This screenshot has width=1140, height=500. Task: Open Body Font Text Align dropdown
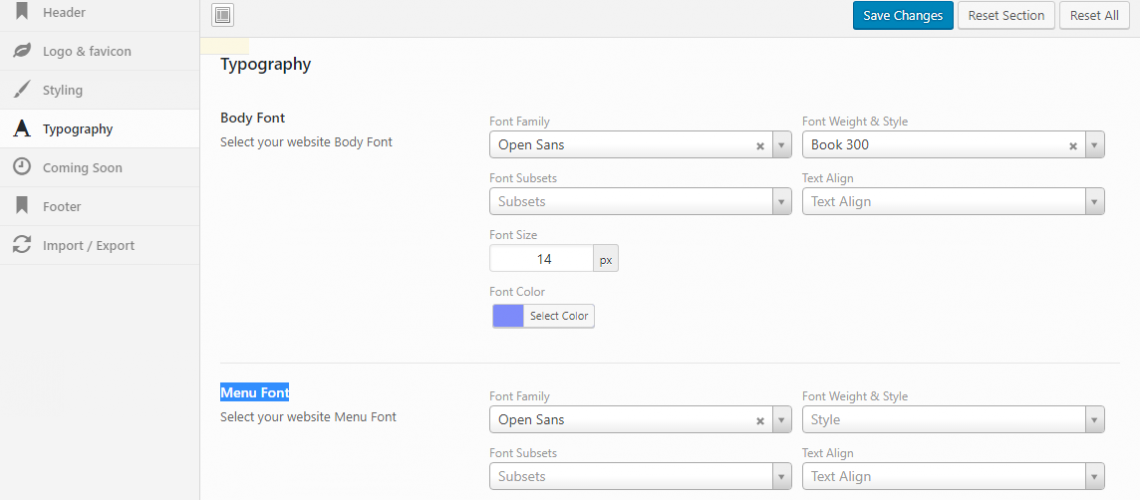click(x=953, y=201)
